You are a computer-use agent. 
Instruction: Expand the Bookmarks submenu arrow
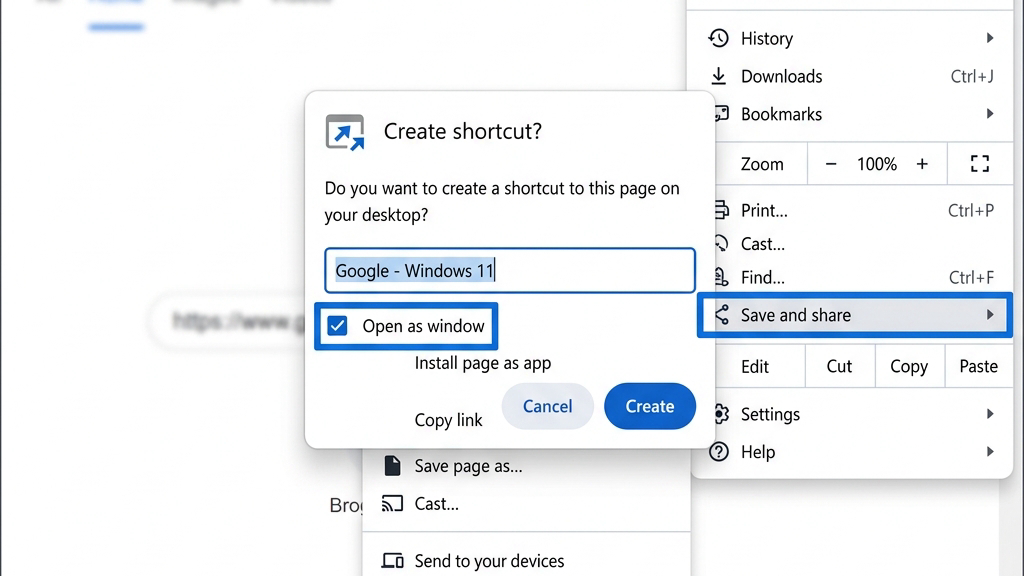[x=990, y=114]
